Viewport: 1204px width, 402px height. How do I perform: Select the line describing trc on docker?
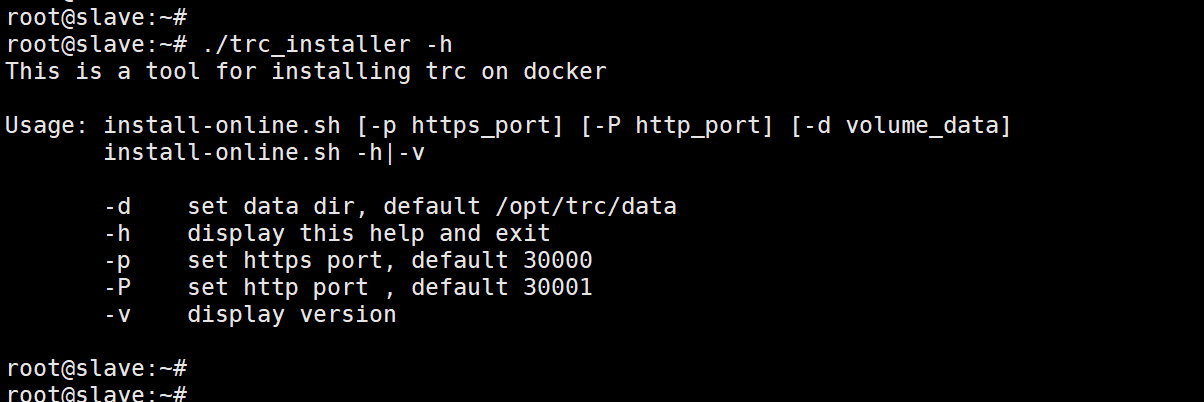tap(305, 71)
